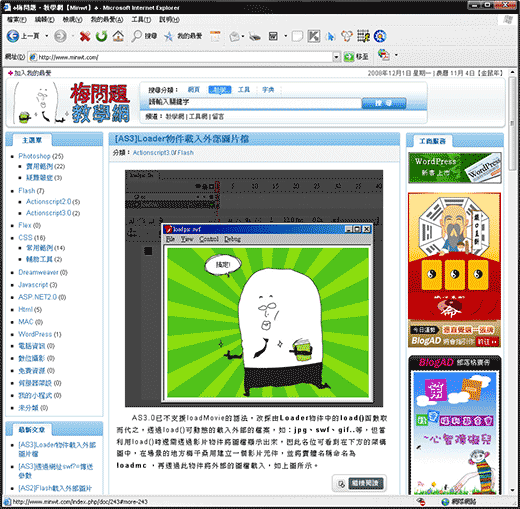Open the Home page house icon
The height and width of the screenshot is (509, 520).
118,36
